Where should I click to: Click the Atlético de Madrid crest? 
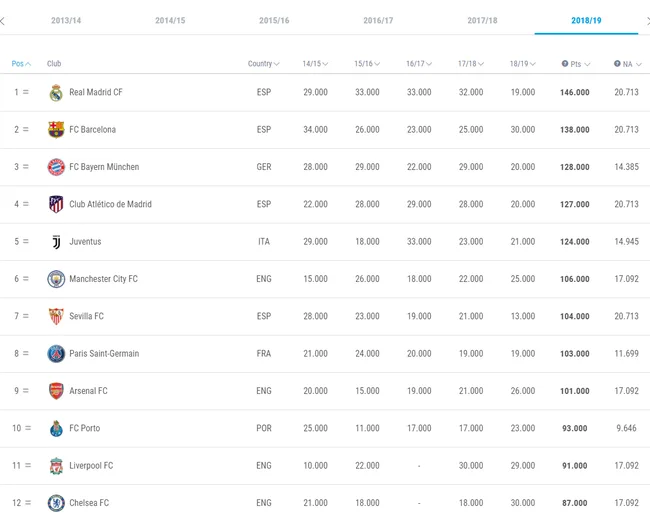pos(56,204)
